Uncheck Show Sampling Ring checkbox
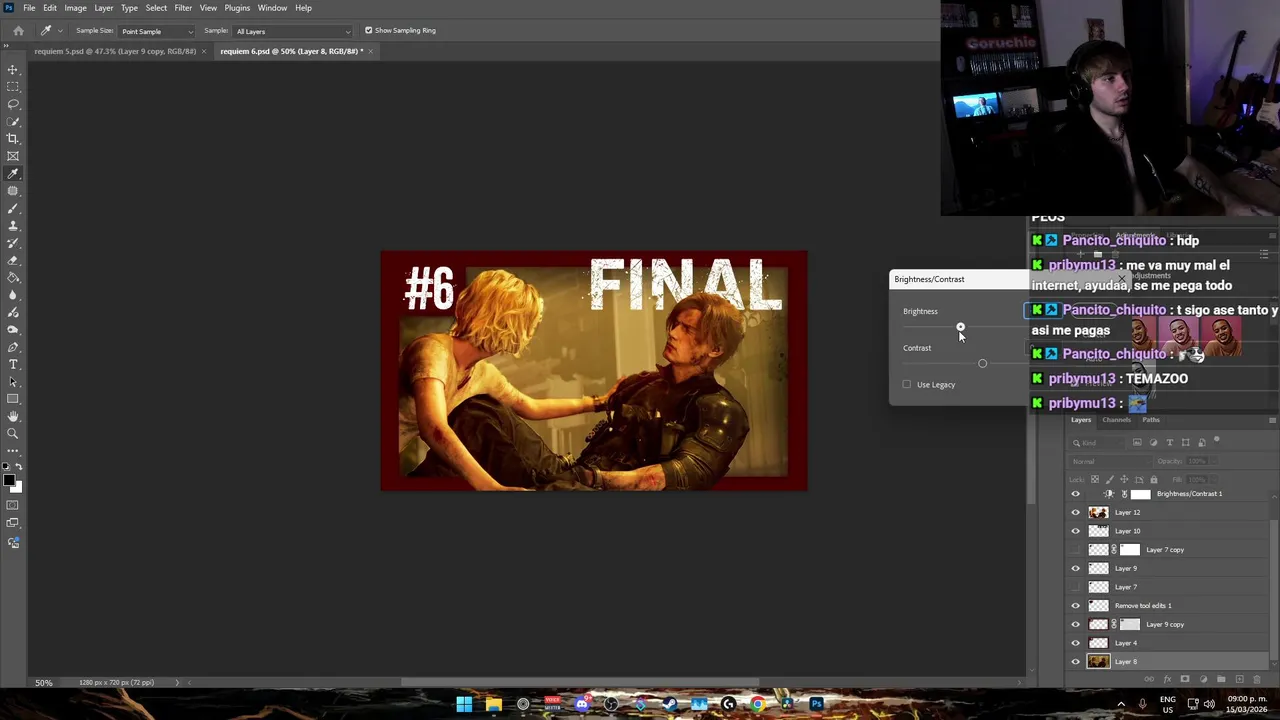The image size is (1280, 720). pos(368,30)
